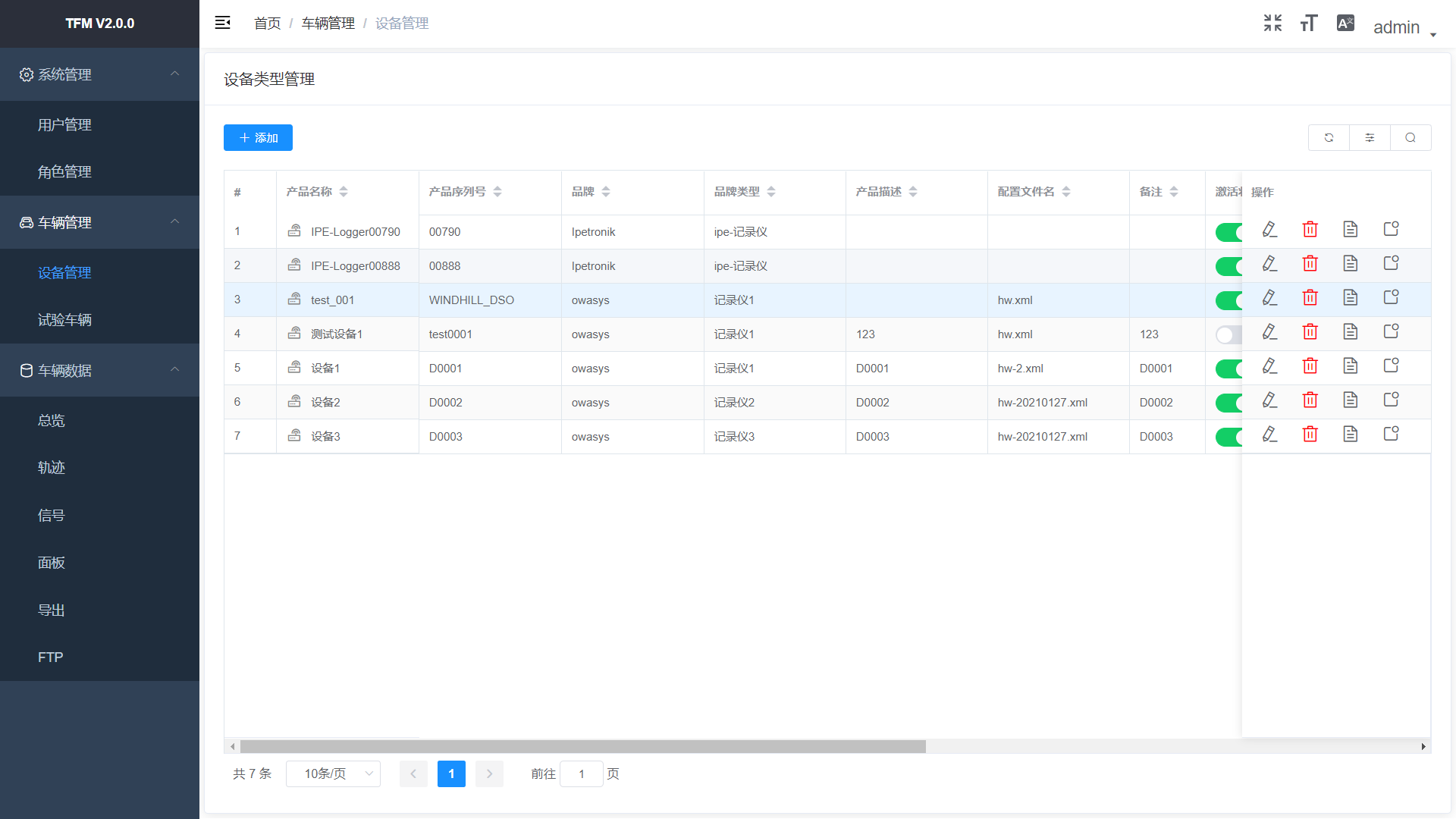Delete the 测试设备1 row
The image size is (1456, 819).
(x=1310, y=331)
